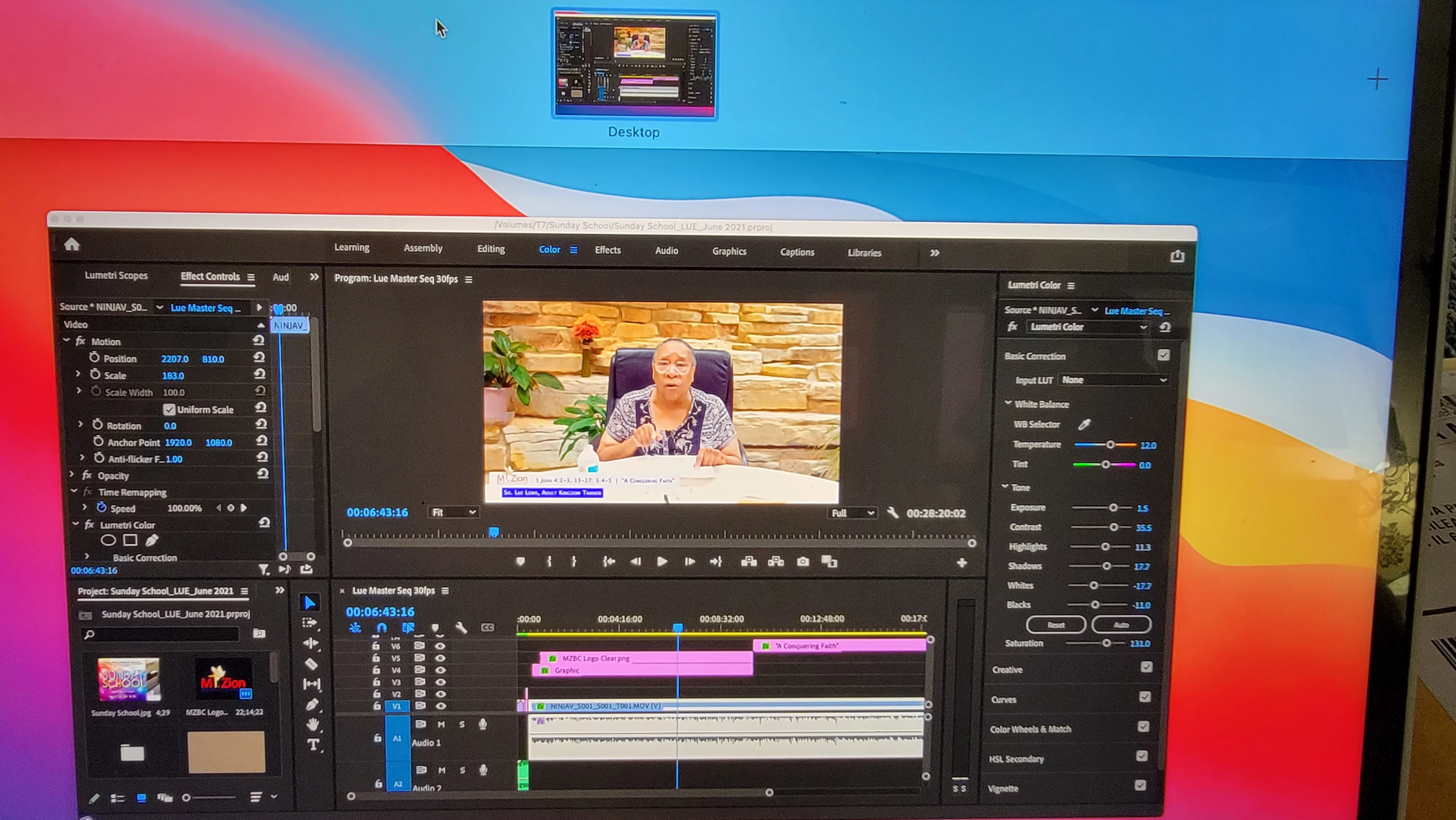Create ellipse mask for Lumetri Color

click(x=108, y=541)
